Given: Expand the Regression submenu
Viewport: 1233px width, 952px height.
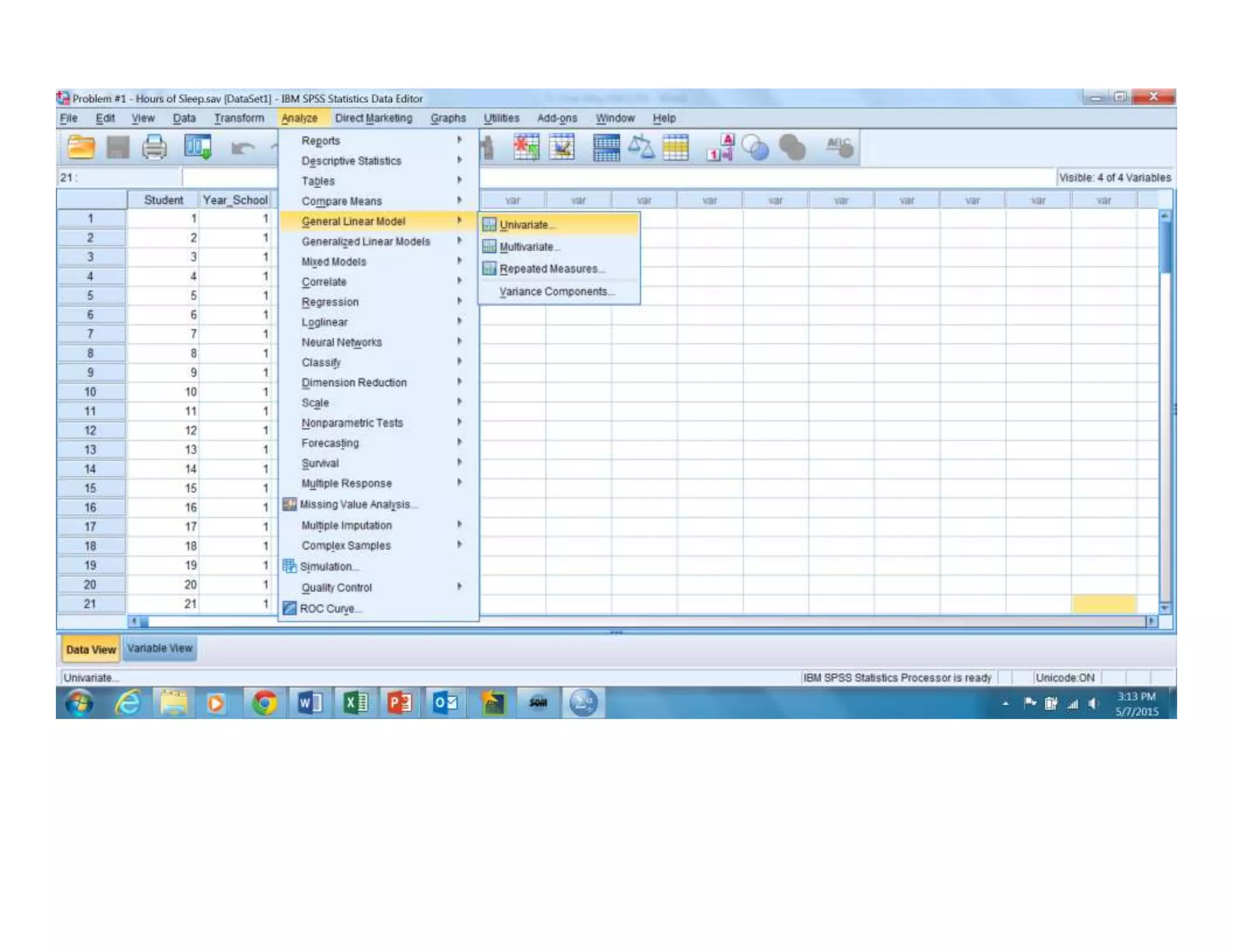Looking at the screenshot, I should (x=330, y=302).
